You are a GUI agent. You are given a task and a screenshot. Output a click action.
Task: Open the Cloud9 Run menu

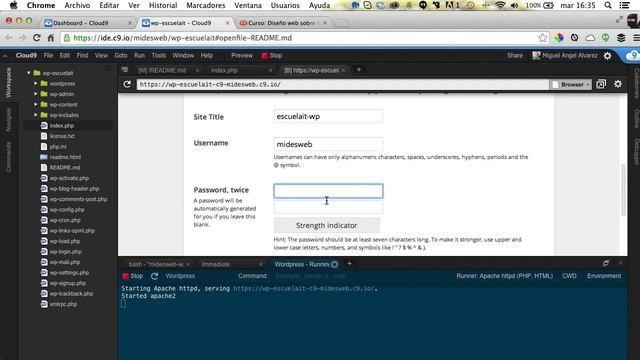(139, 56)
